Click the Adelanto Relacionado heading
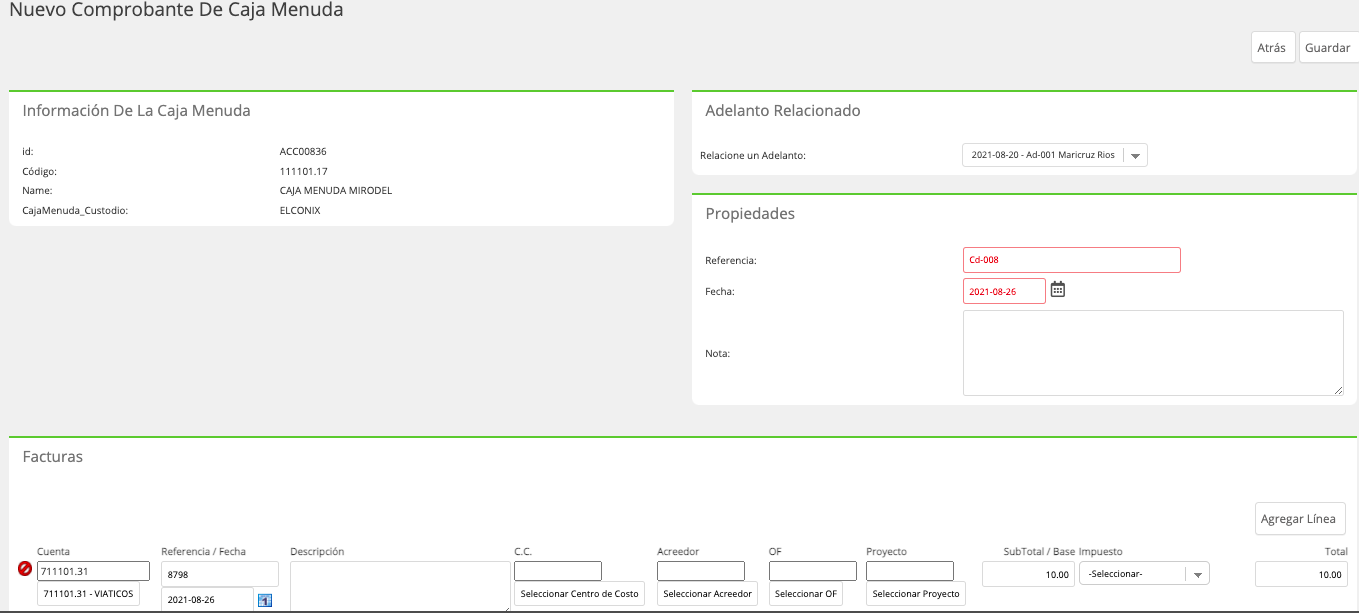Viewport: 1359px width, 613px height. pyautogui.click(x=783, y=111)
